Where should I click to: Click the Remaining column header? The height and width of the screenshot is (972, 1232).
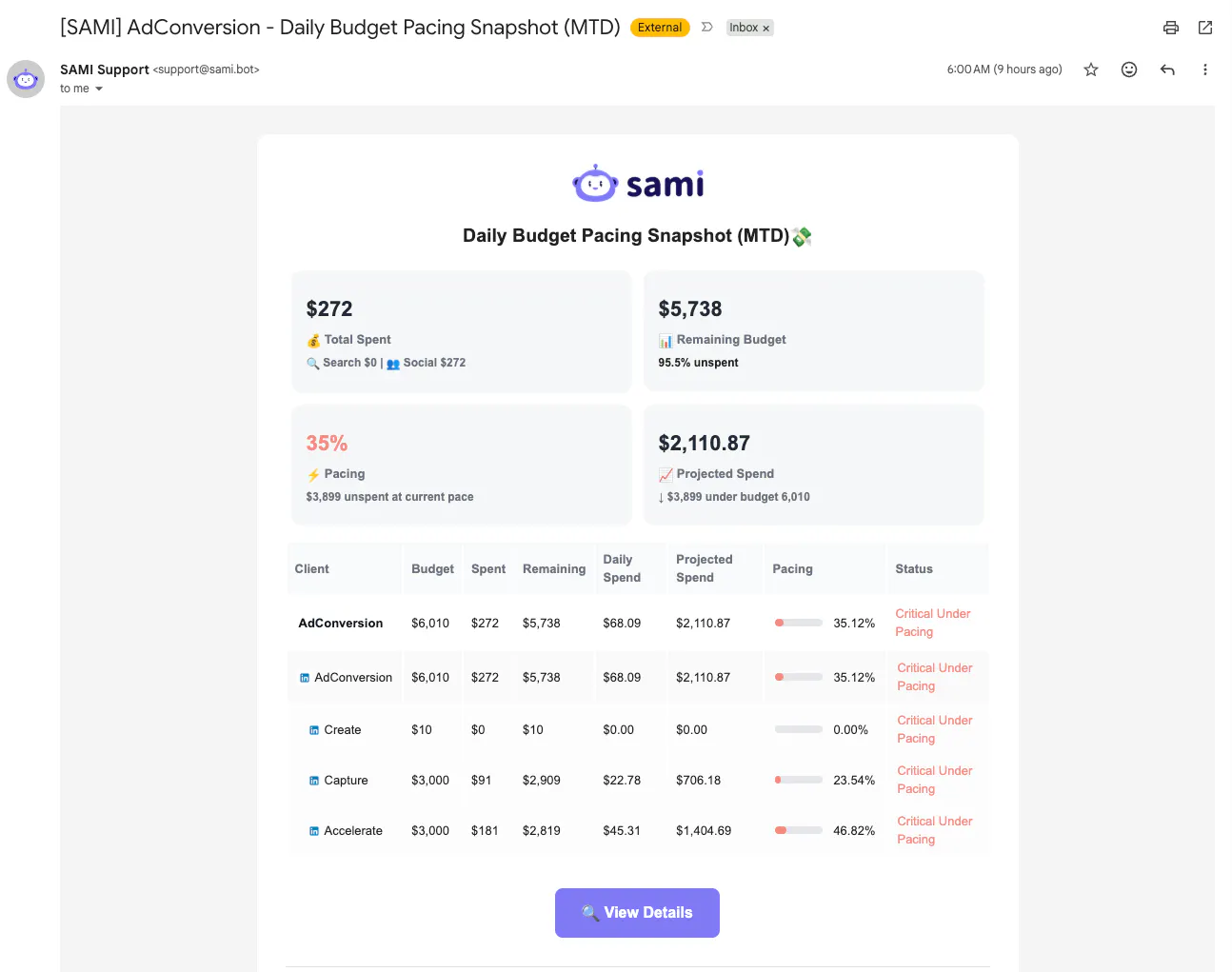coord(554,568)
